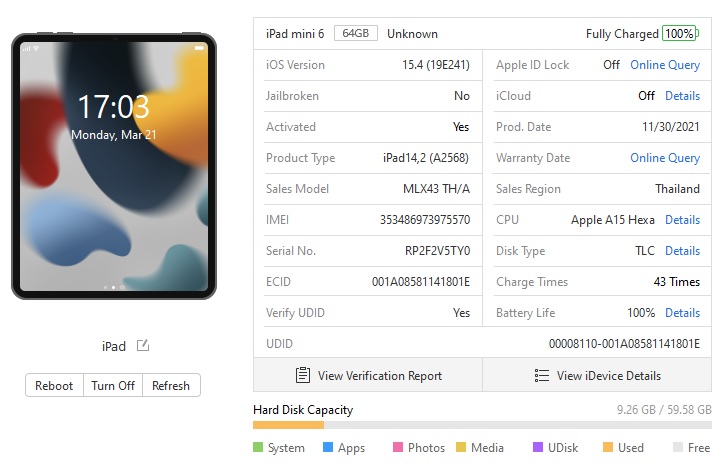Run Online Query for Apple ID Lock
This screenshot has width=718, height=473.
(665, 65)
